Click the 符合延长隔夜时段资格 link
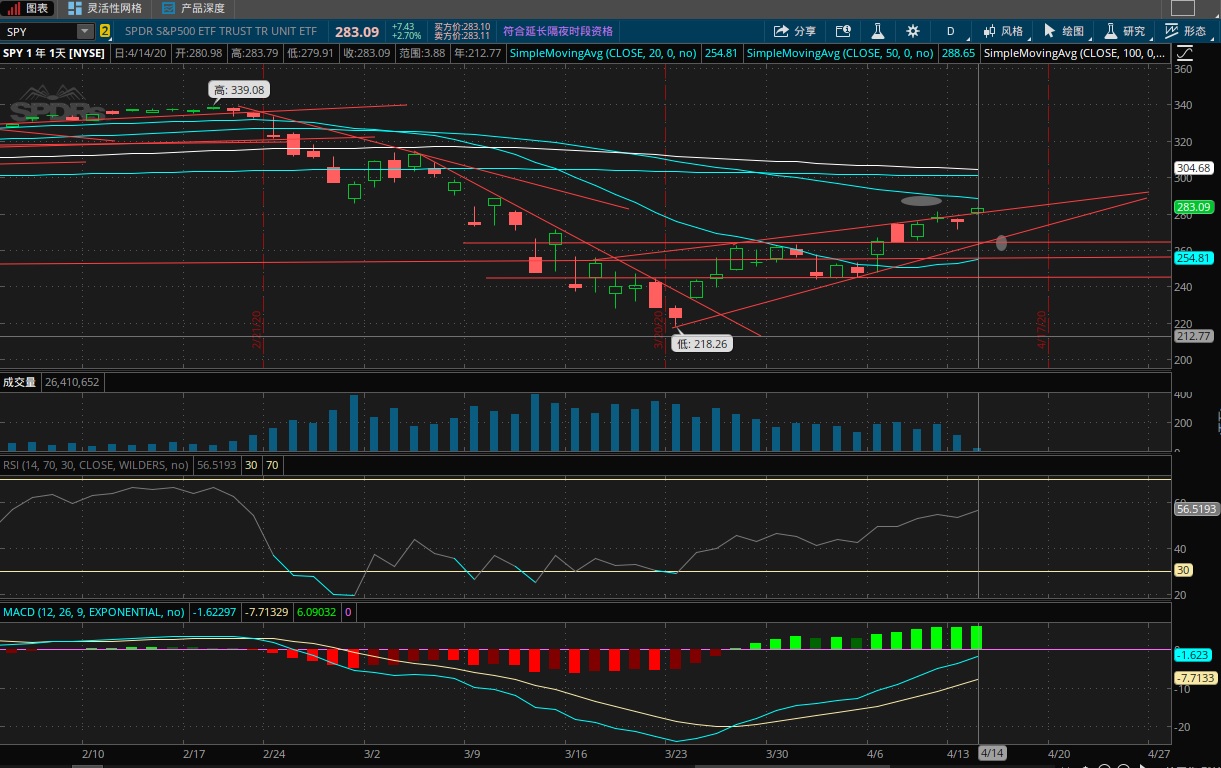Image resolution: width=1221 pixels, height=768 pixels. [558, 31]
